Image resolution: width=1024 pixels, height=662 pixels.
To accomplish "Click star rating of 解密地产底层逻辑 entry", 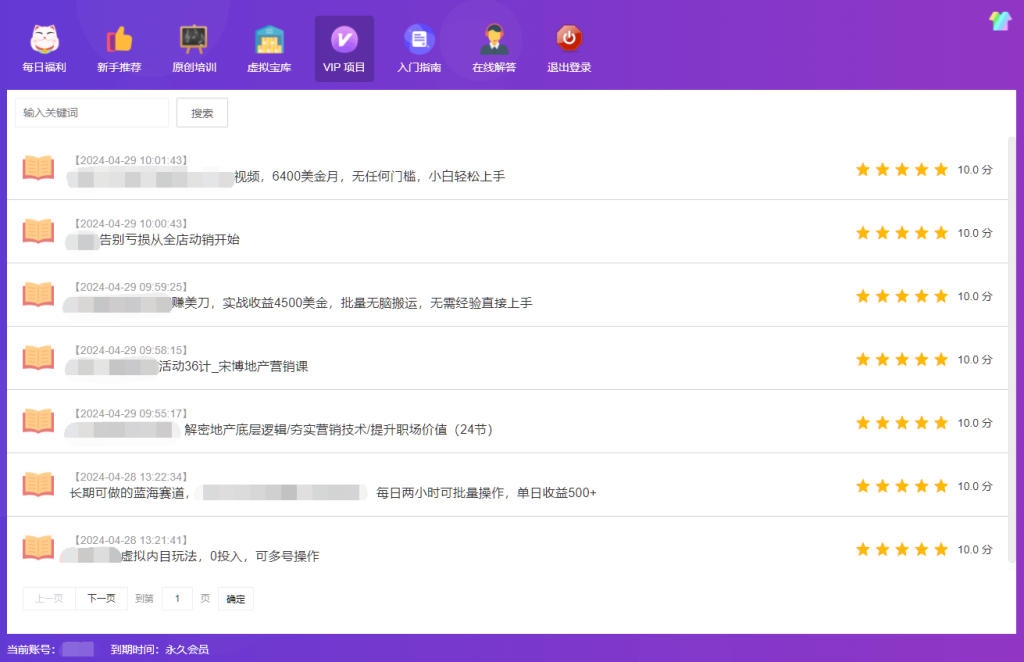I will [x=902, y=423].
